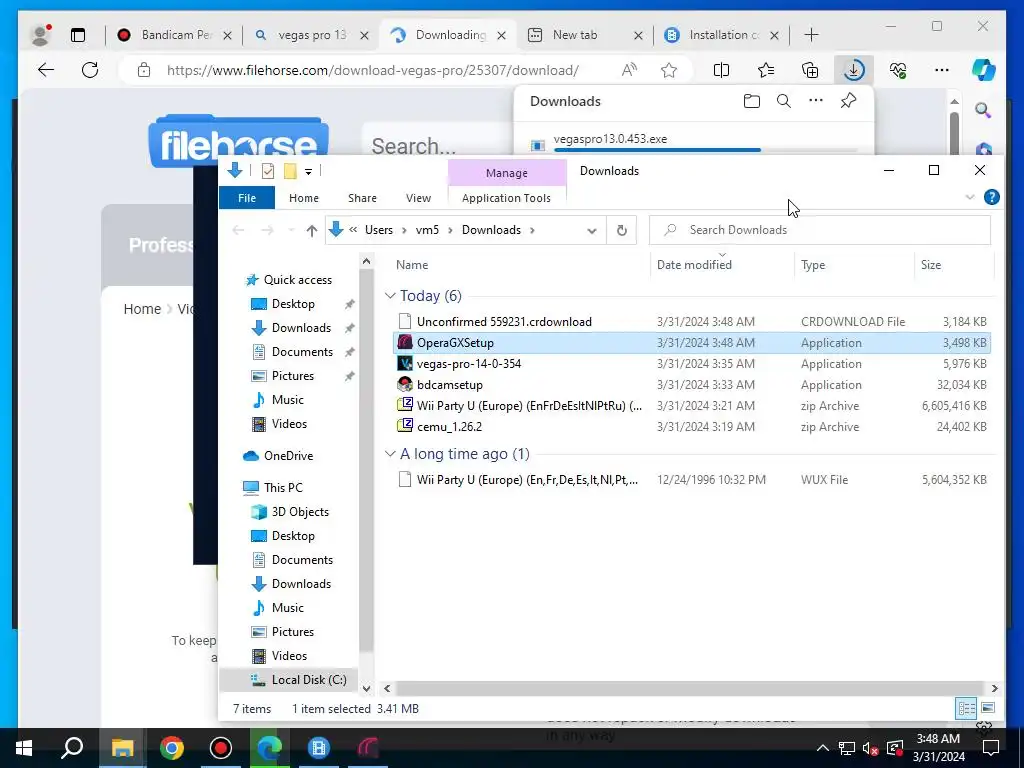Toggle Edge Downloads toolbar button
The width and height of the screenshot is (1024, 768).
click(x=854, y=70)
